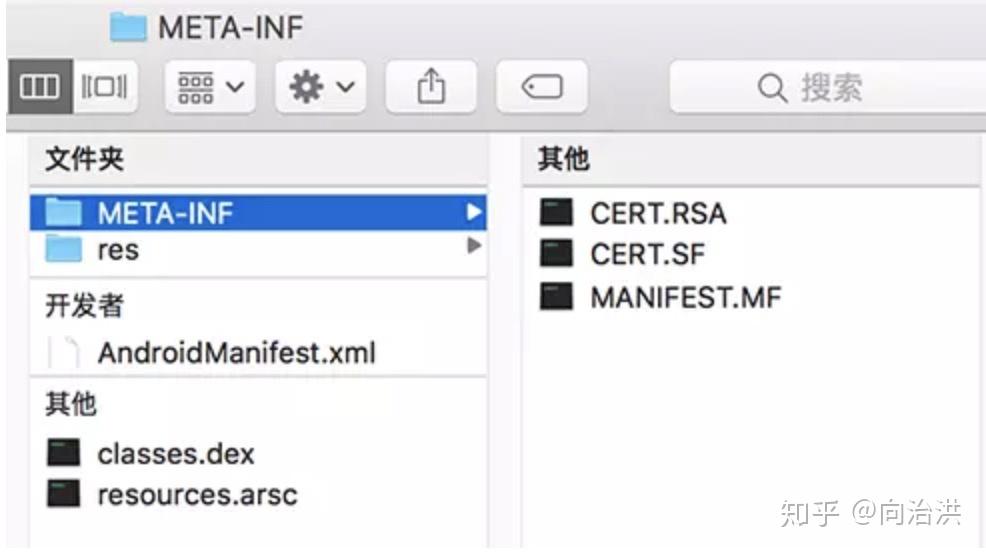Expand the META-INF folder arrow
The image size is (986, 552).
coord(474,213)
